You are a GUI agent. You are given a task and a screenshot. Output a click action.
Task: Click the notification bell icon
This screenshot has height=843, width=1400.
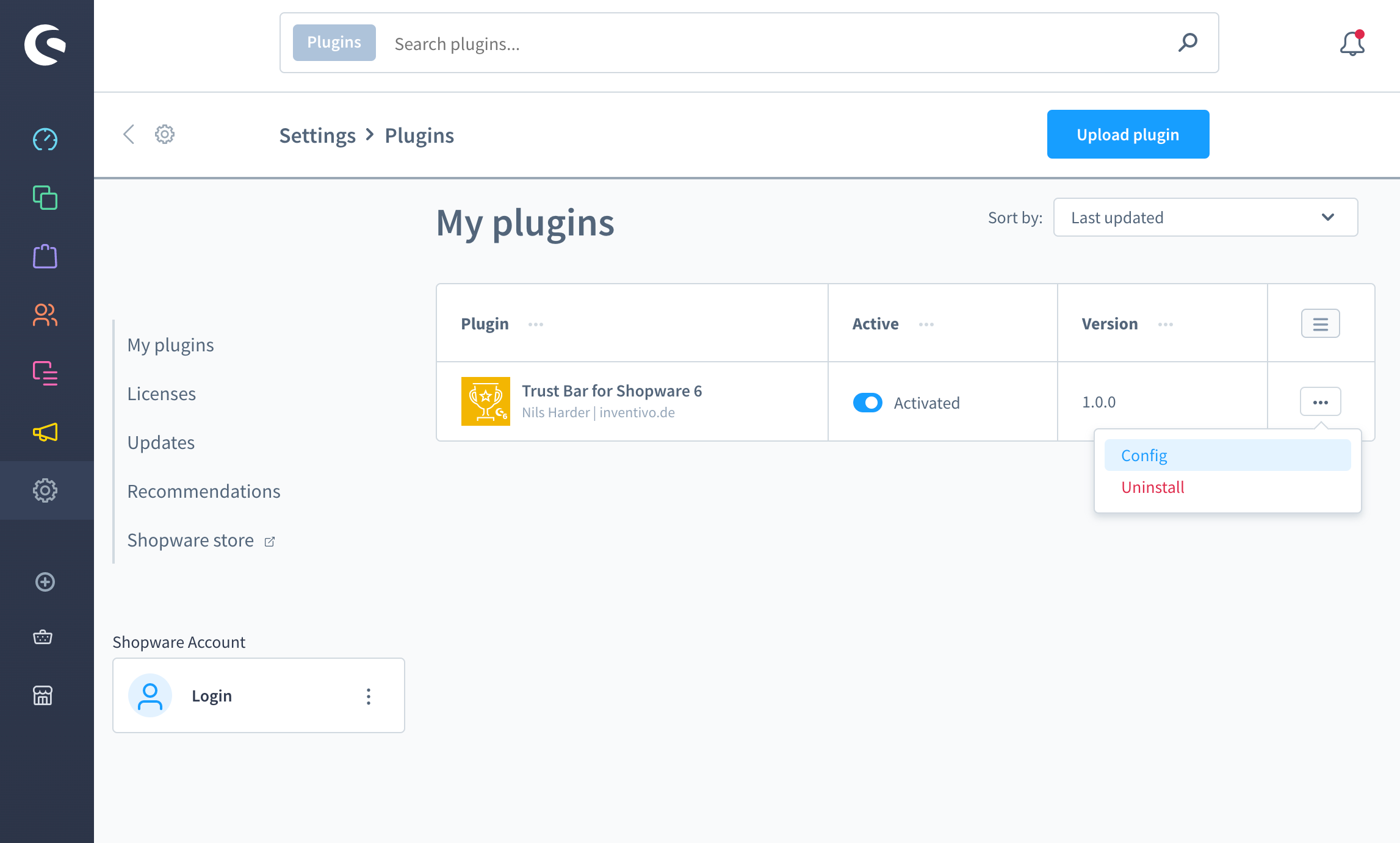tap(1352, 43)
